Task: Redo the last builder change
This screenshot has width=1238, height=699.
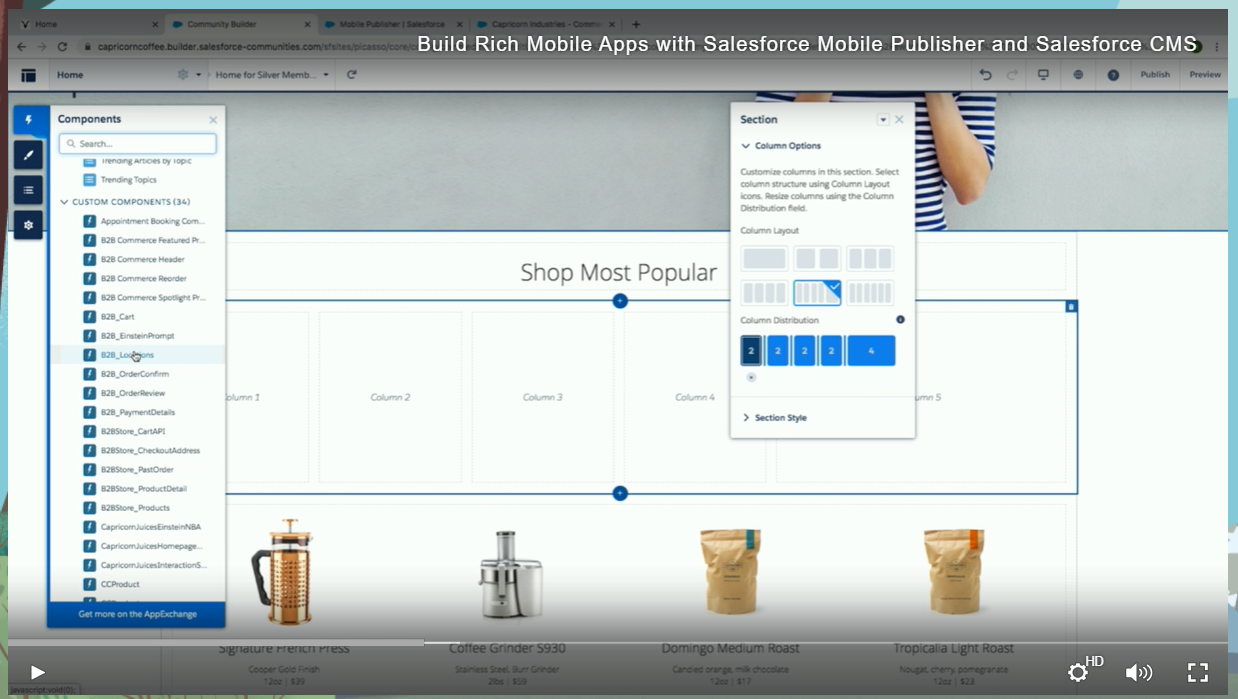Action: (x=1012, y=75)
